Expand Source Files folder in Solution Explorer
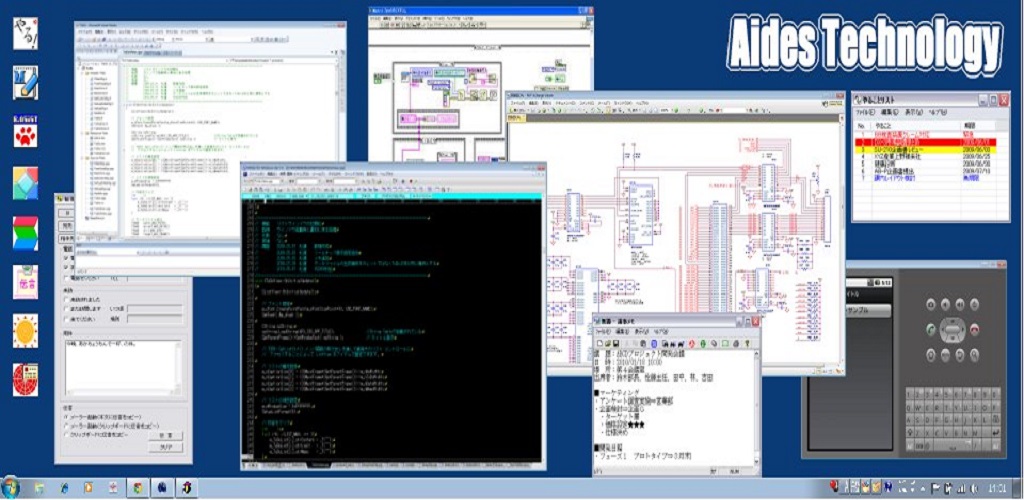Image resolution: width=1024 pixels, height=500 pixels. point(84,158)
